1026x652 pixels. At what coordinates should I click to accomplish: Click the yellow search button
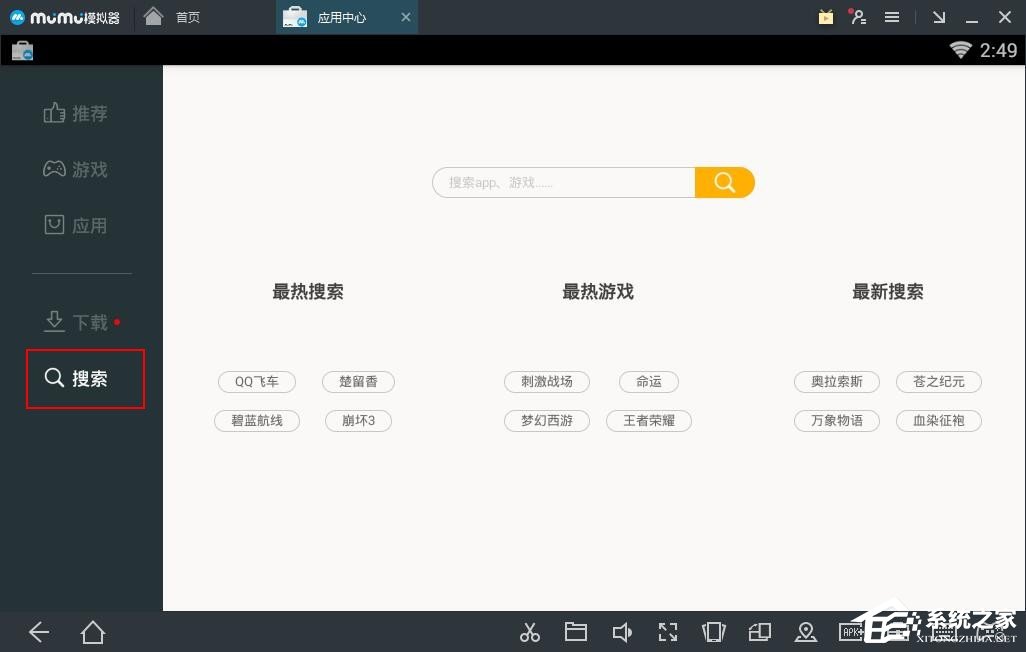point(724,182)
